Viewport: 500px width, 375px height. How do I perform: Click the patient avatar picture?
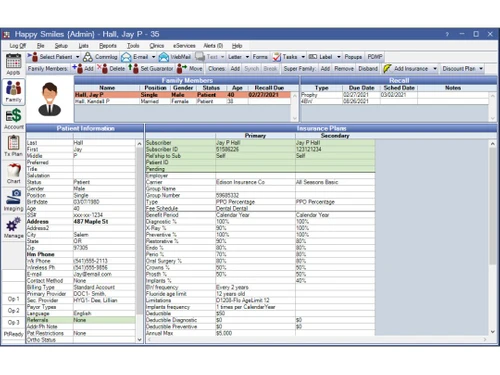point(50,99)
